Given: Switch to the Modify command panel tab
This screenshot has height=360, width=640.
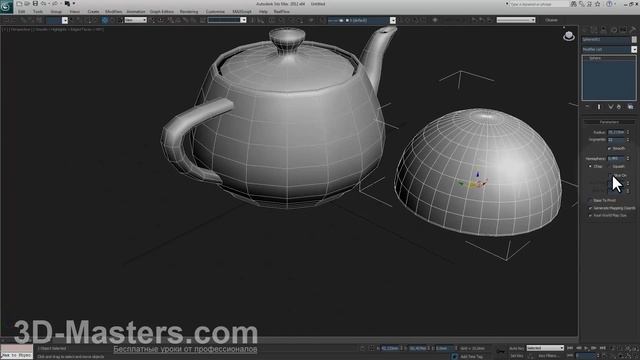Looking at the screenshot, I should 594,30.
